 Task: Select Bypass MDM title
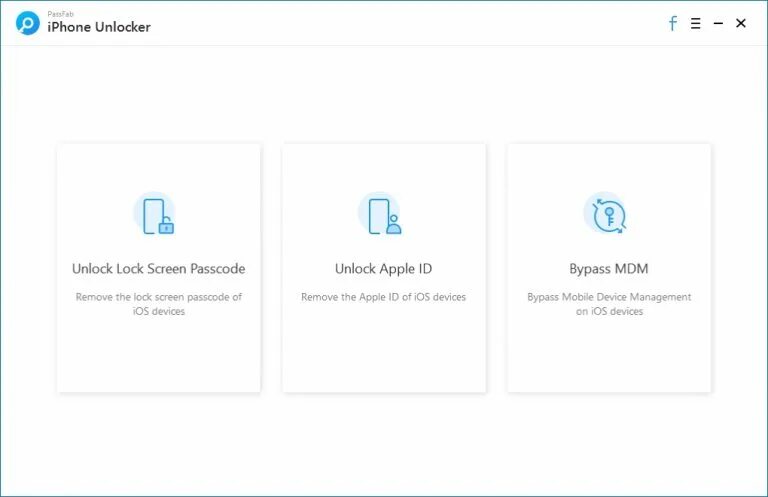pyautogui.click(x=609, y=269)
